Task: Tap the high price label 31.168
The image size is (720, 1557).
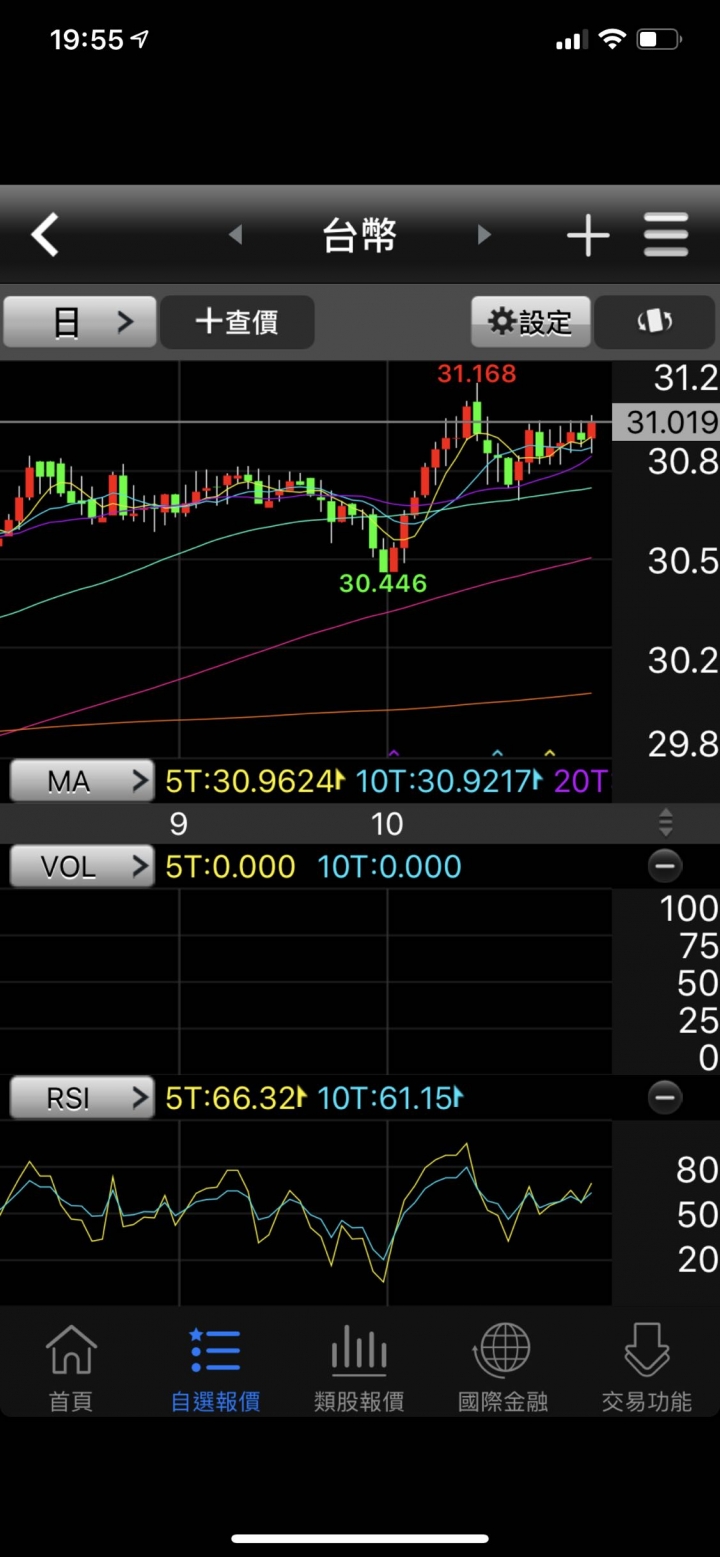Action: click(477, 374)
